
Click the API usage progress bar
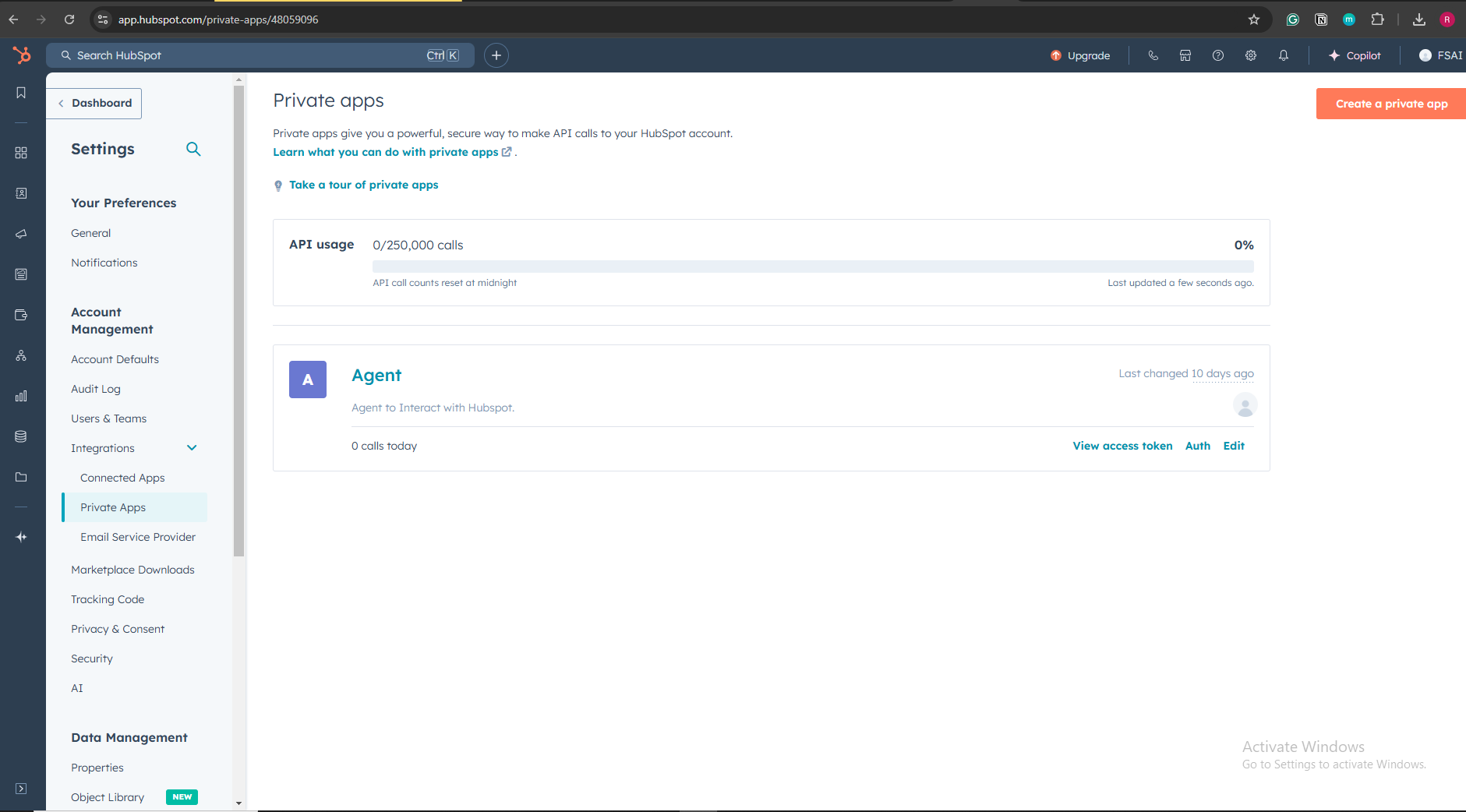pos(813,267)
